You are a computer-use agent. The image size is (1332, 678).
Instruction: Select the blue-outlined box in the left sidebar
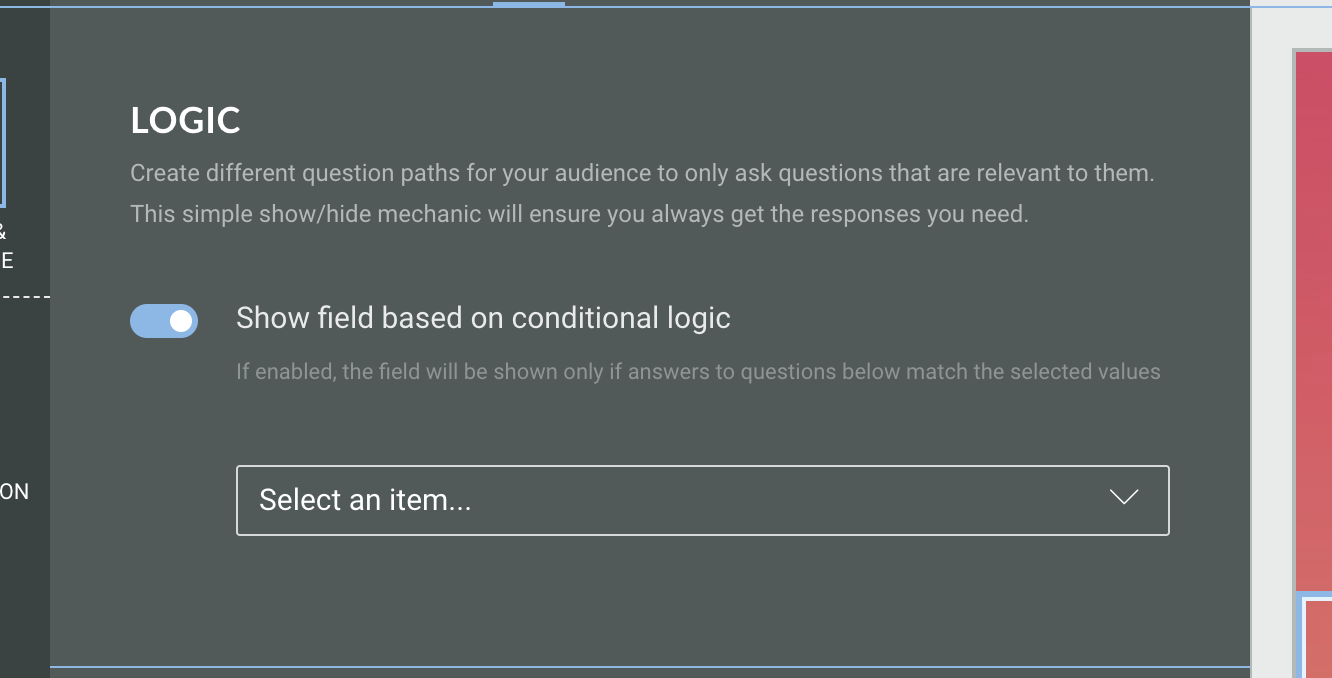pyautogui.click(x=3, y=142)
